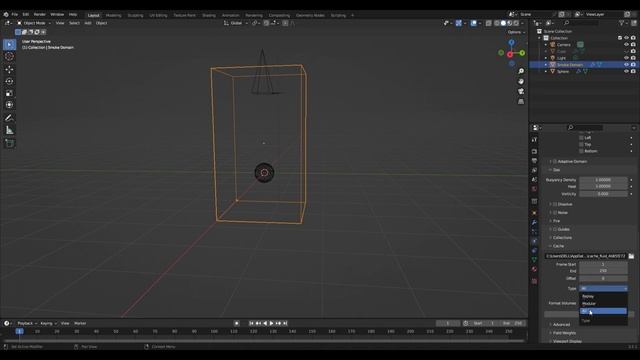Activate the Select Box tool
The image size is (640, 360).
coord(9,44)
